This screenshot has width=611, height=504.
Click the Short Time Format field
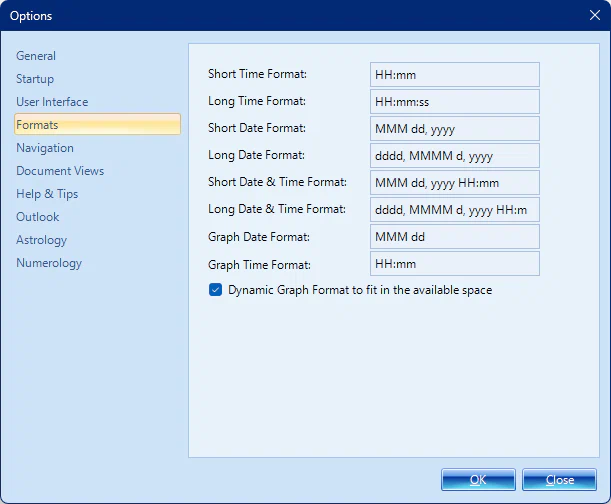(454, 75)
